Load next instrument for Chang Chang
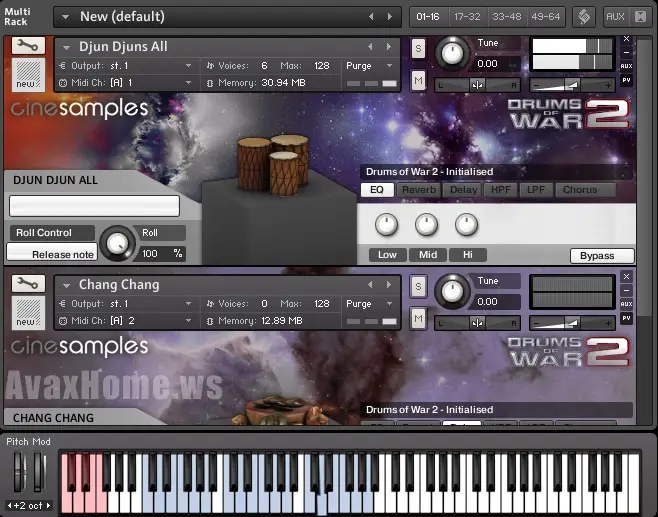The width and height of the screenshot is (658, 517). pos(389,285)
